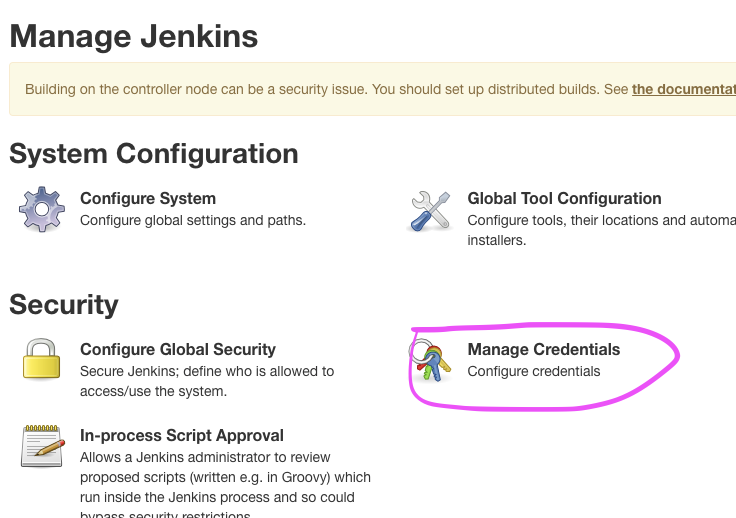The image size is (736, 518).
Task: Go to Configure Global Security
Action: tap(178, 349)
